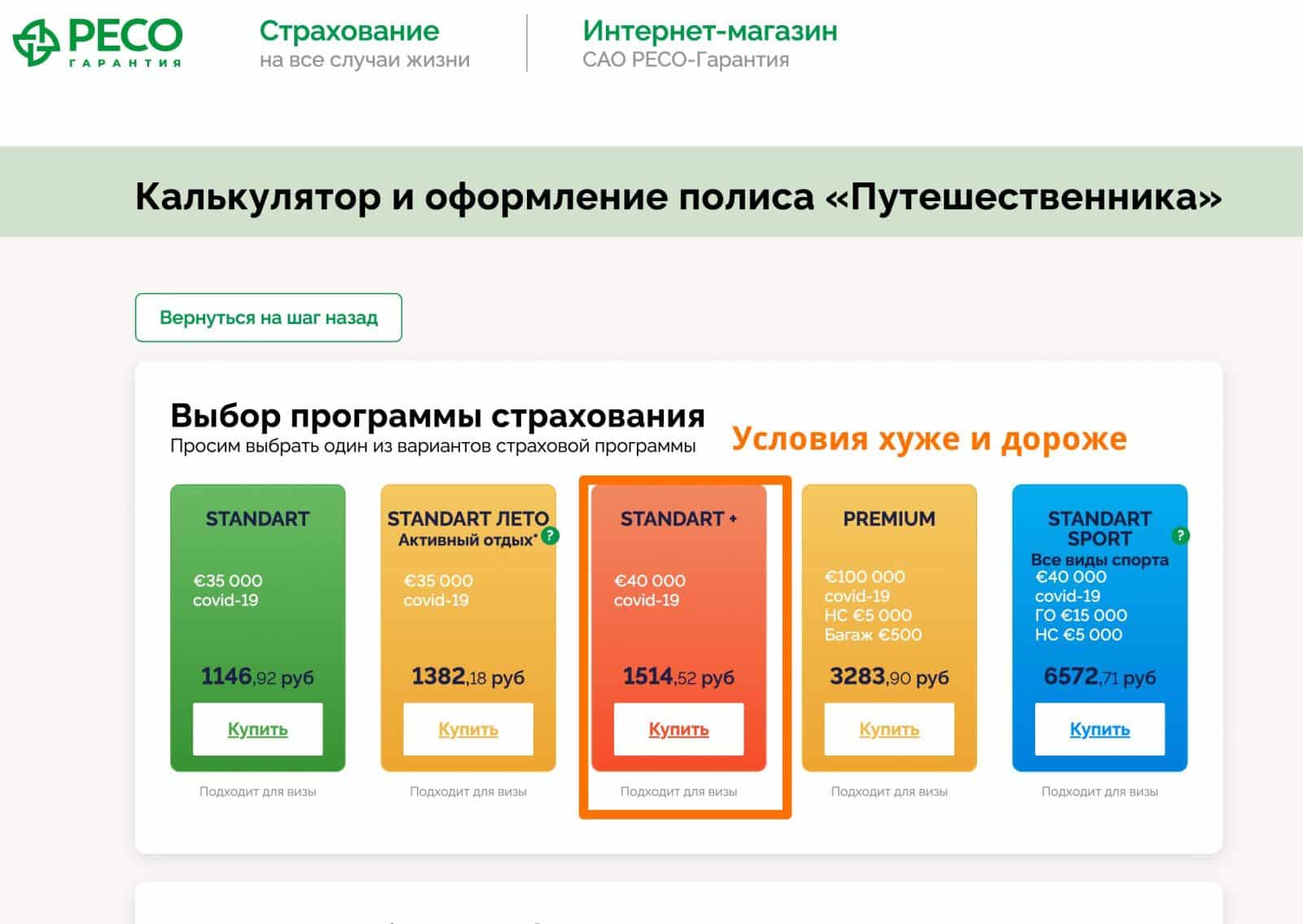Viewport: 1303px width, 924px height.
Task: Click the 1382,18 руб price
Action: [468, 677]
